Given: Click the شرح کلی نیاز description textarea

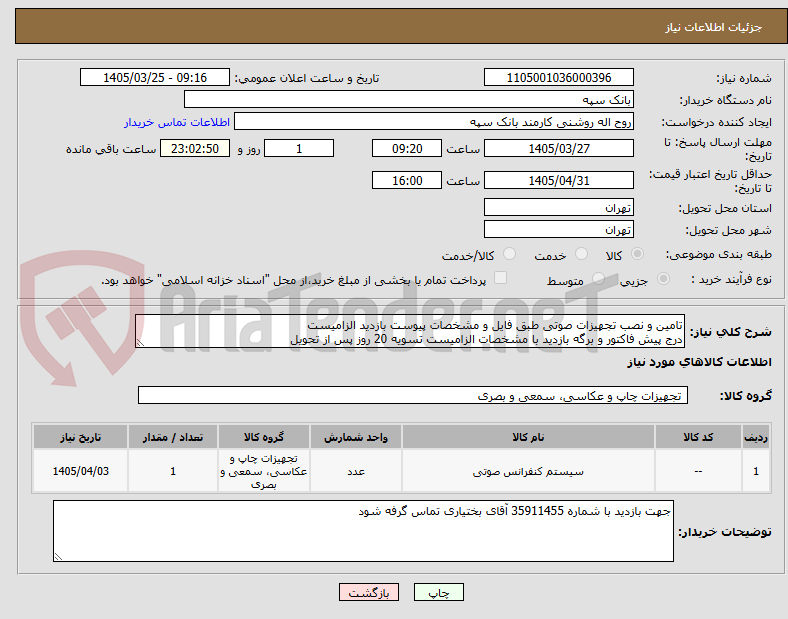Looking at the screenshot, I should click(410, 332).
